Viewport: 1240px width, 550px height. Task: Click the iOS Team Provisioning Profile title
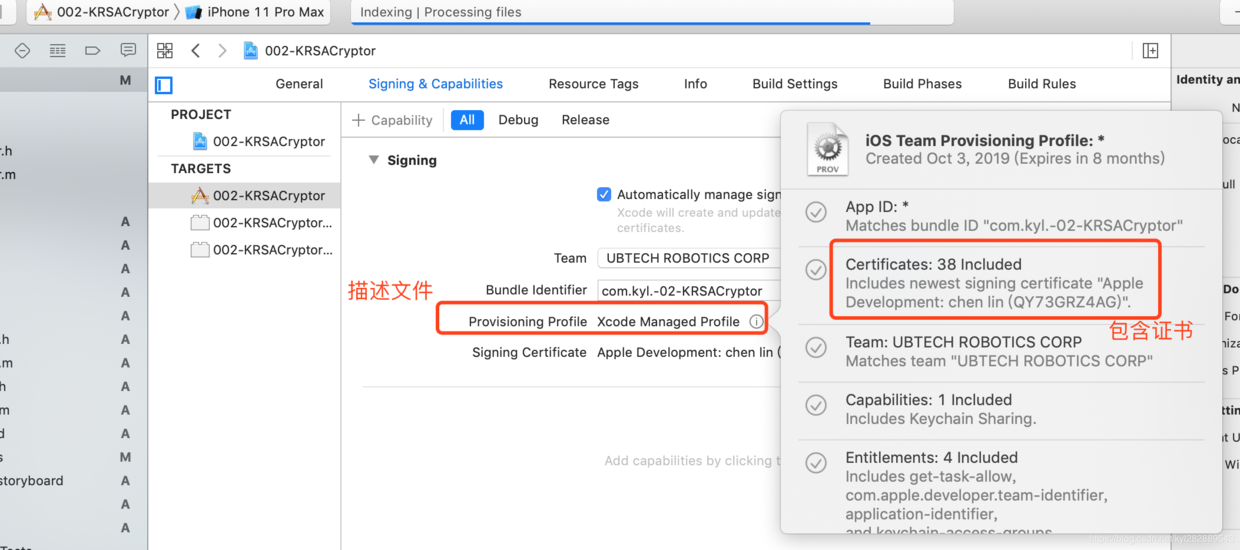click(x=985, y=141)
